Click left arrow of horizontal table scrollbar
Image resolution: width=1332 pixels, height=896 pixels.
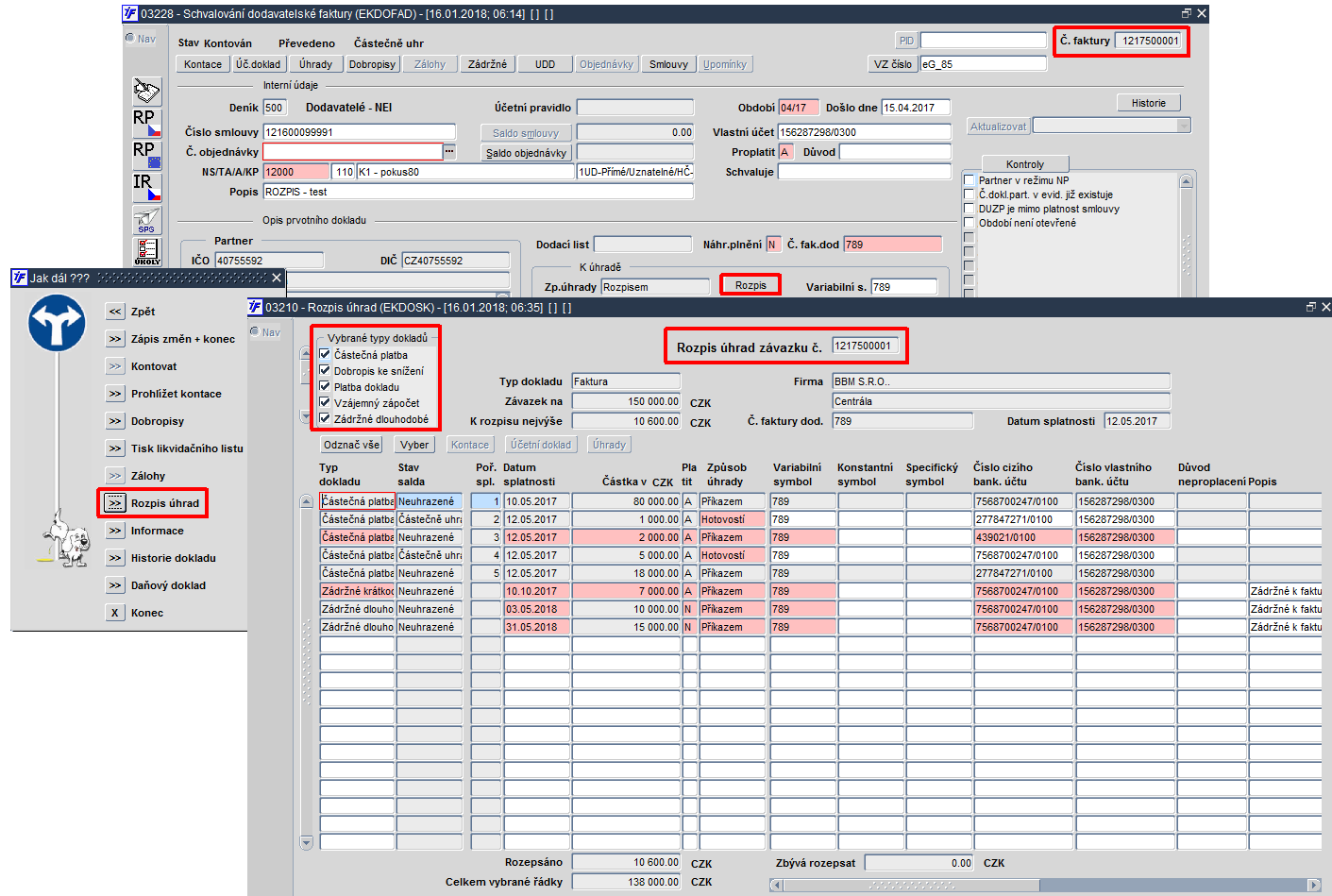click(776, 885)
